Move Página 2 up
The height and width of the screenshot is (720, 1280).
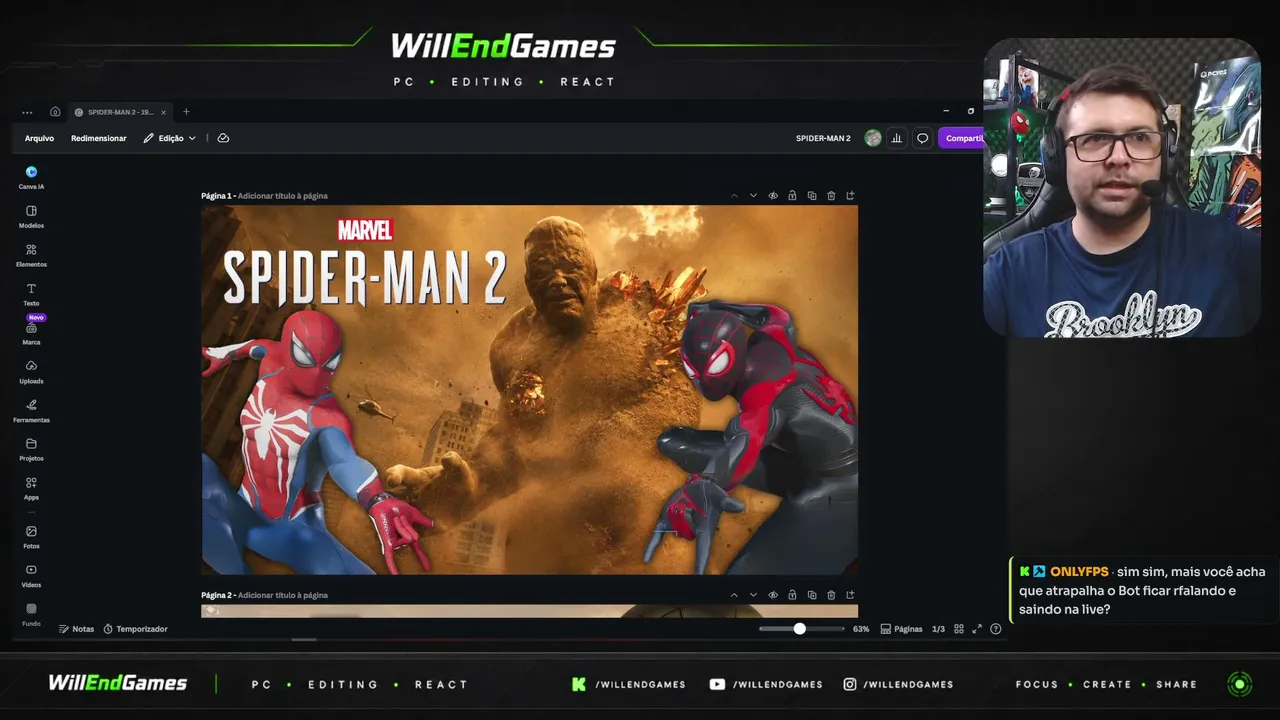pyautogui.click(x=734, y=595)
